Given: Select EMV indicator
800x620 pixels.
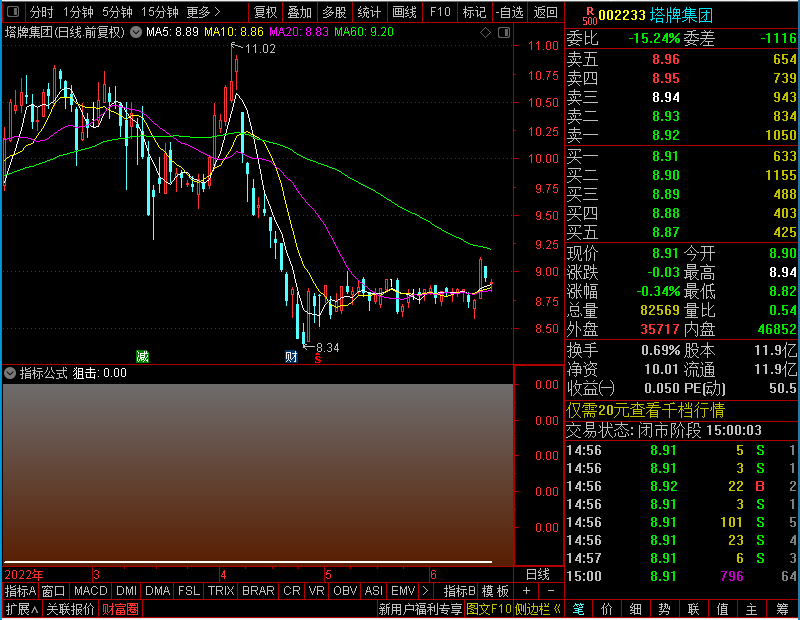Looking at the screenshot, I should [403, 591].
